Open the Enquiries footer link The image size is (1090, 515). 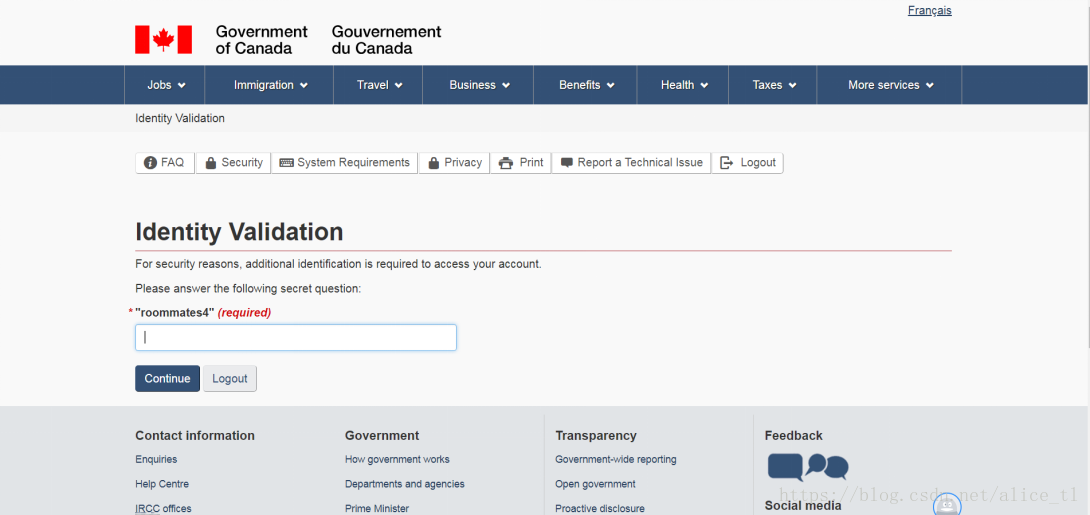(156, 459)
